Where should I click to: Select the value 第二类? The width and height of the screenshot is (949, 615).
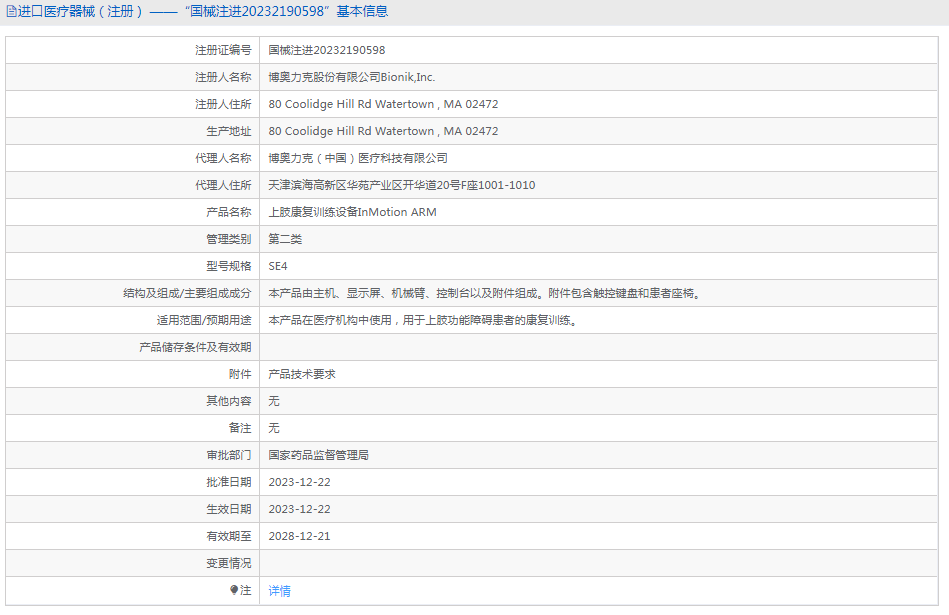(x=285, y=239)
